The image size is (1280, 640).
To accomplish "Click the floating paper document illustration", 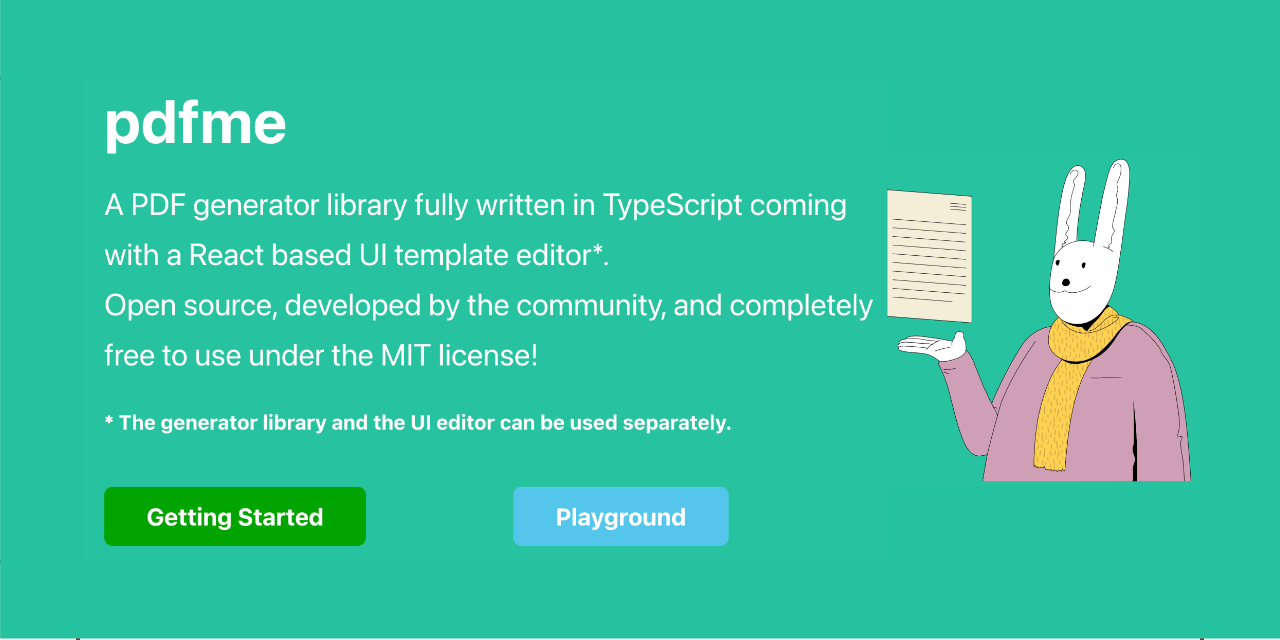I will (929, 256).
